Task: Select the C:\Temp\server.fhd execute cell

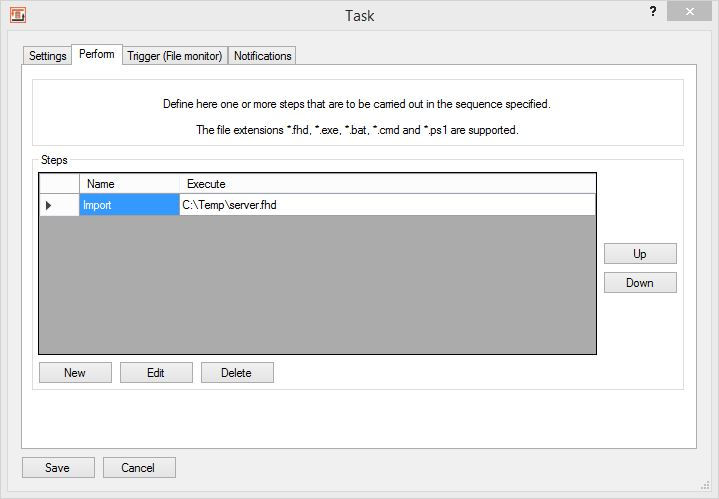Action: (x=387, y=205)
